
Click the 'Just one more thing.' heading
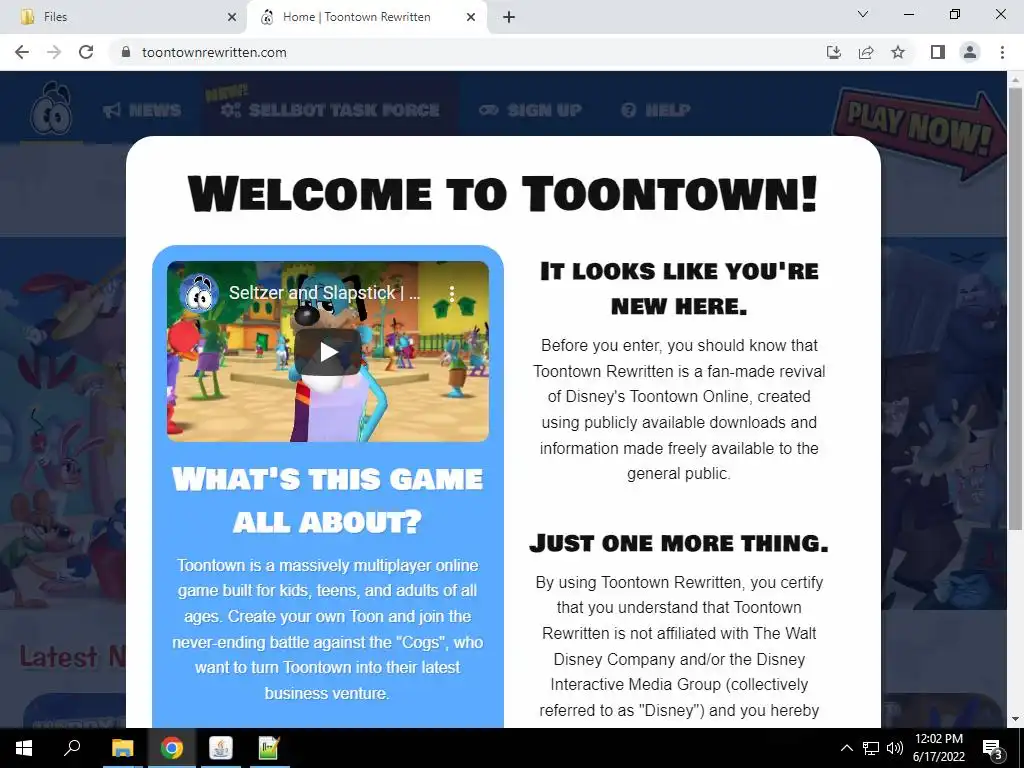pos(679,543)
